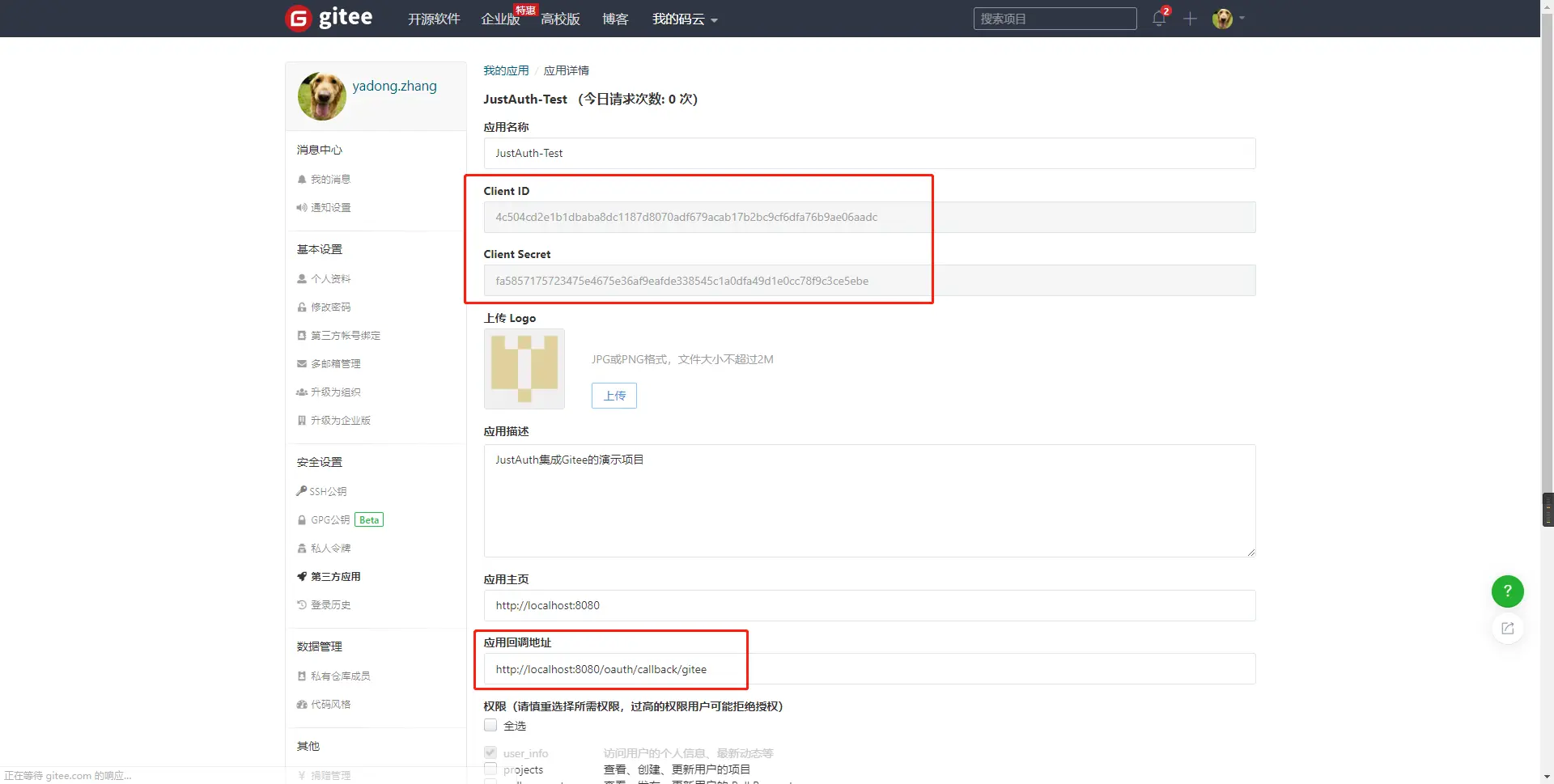Click the green help question mark button
This screenshot has height=784, width=1554.
click(x=1507, y=591)
